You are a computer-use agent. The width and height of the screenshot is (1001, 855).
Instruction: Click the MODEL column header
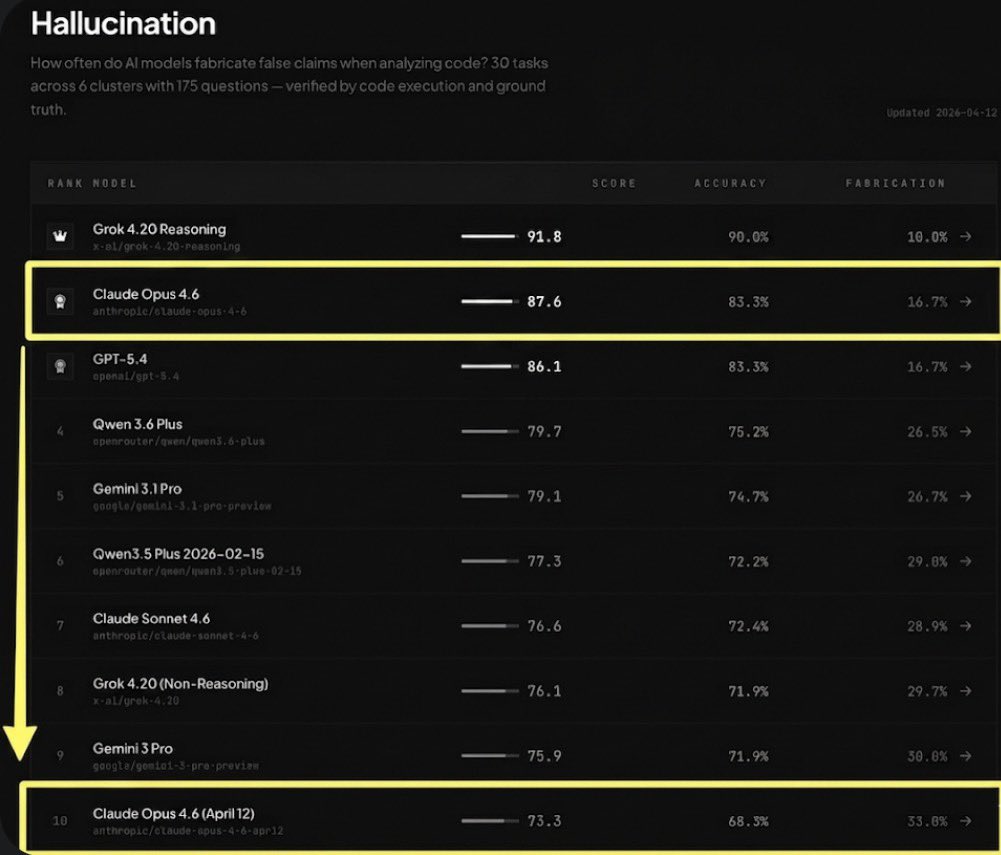point(115,183)
